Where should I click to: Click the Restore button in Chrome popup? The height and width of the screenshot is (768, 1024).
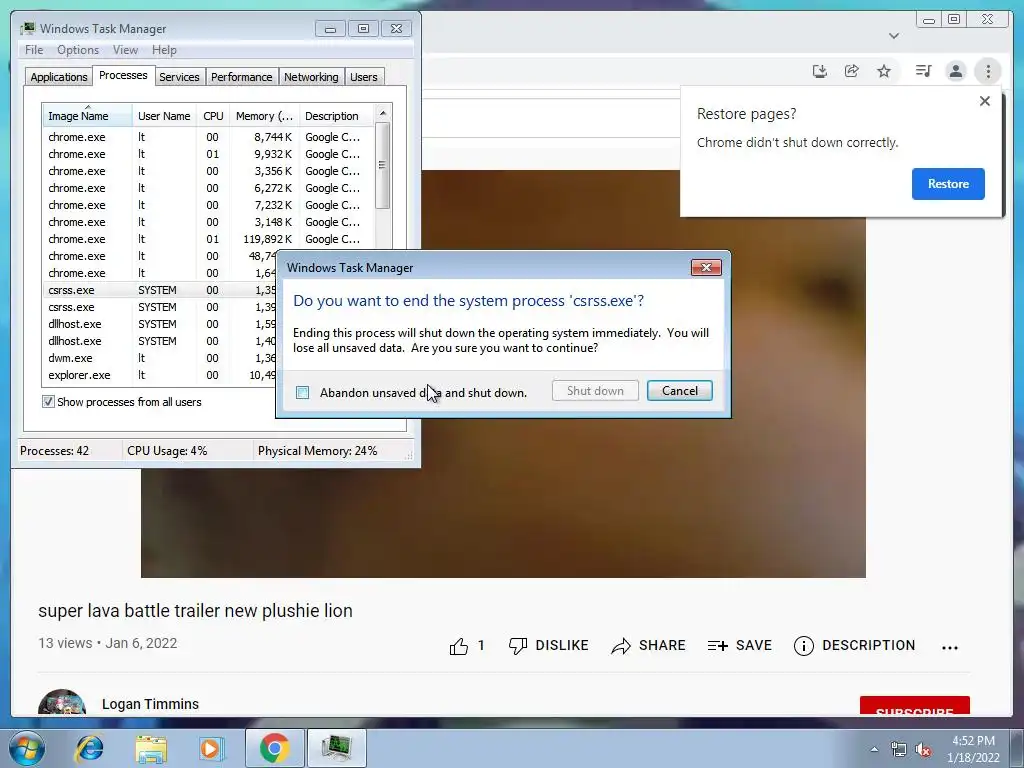tap(948, 184)
